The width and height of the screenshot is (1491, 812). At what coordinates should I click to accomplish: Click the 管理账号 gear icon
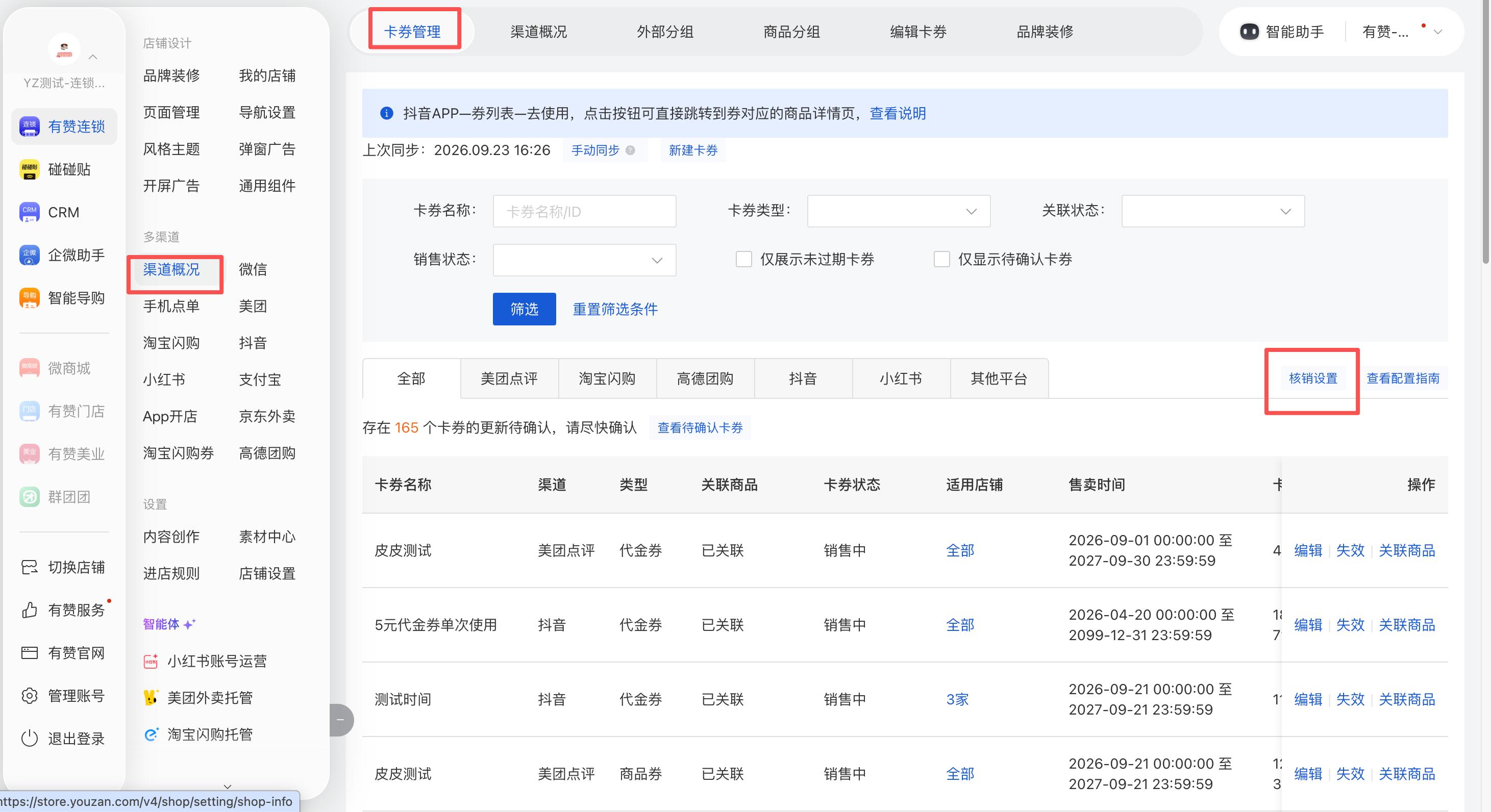29,696
